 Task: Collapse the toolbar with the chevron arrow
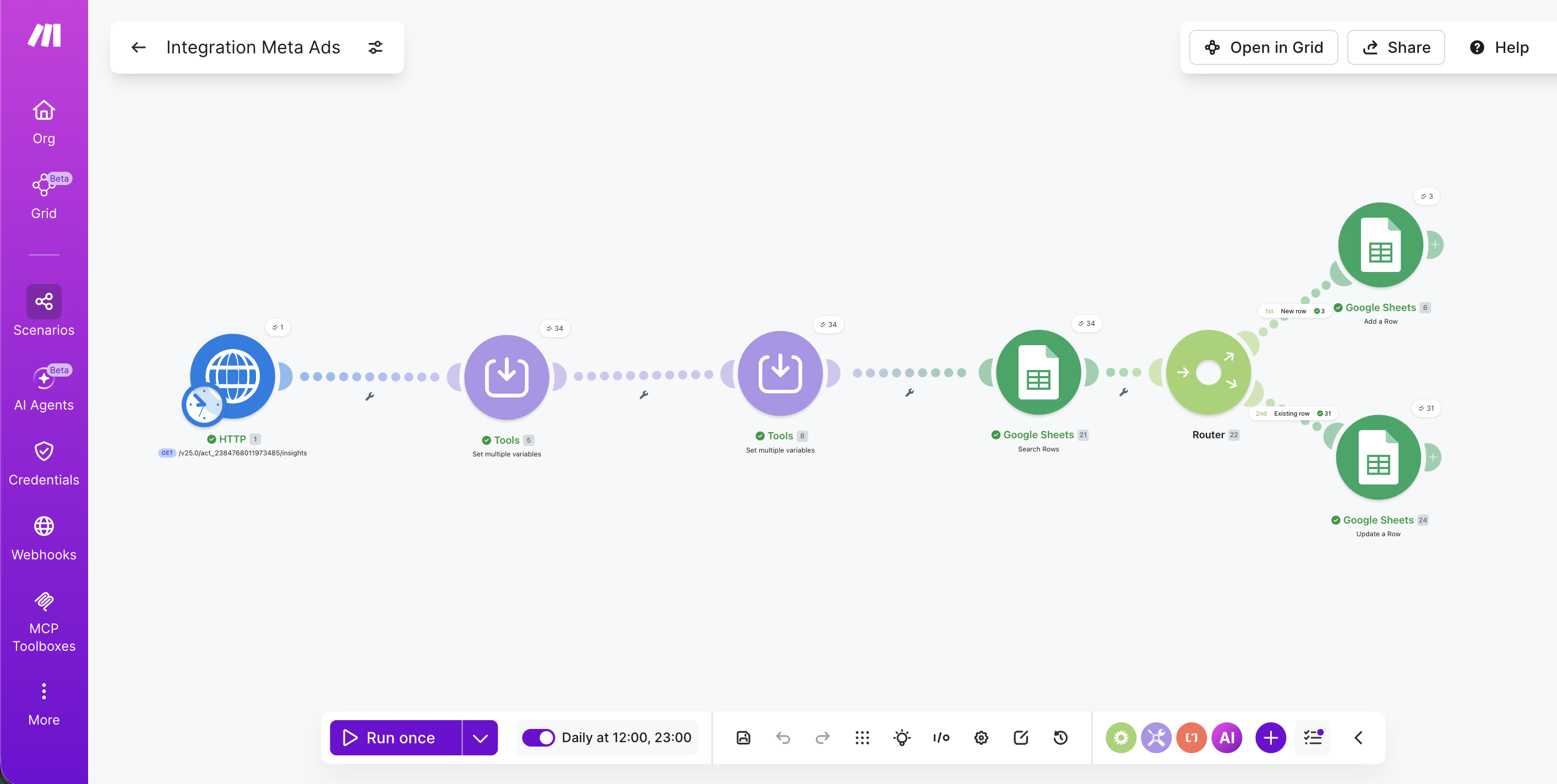1358,737
